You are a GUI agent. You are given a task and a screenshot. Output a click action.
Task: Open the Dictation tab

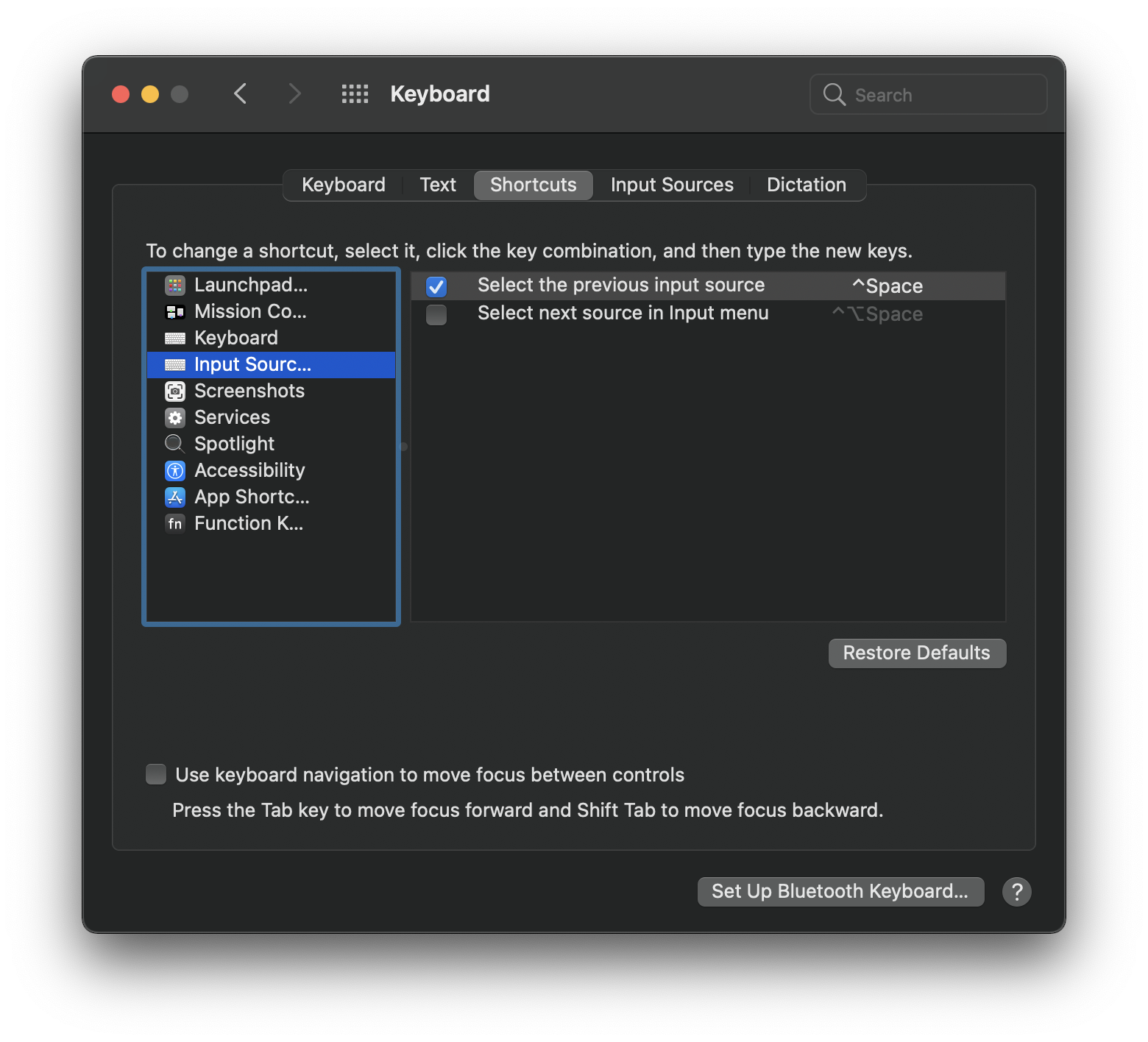tap(806, 185)
